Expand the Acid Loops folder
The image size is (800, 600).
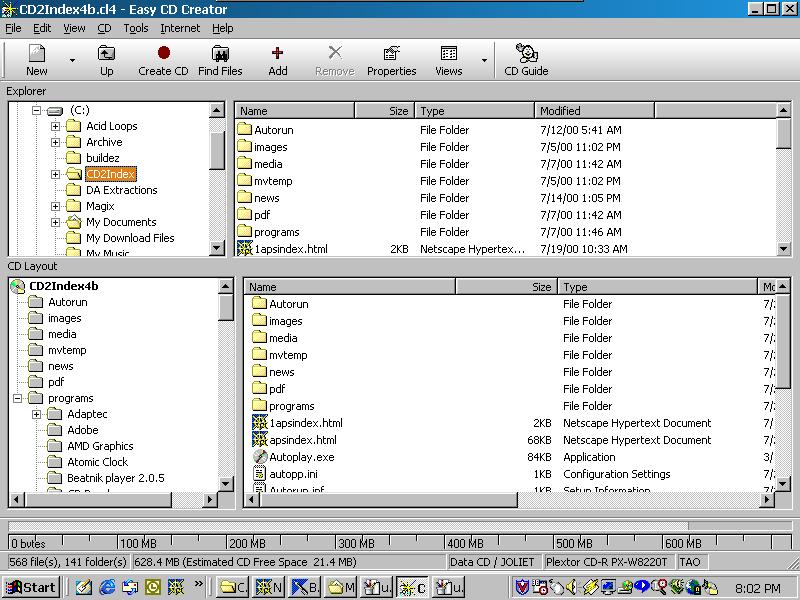point(55,126)
